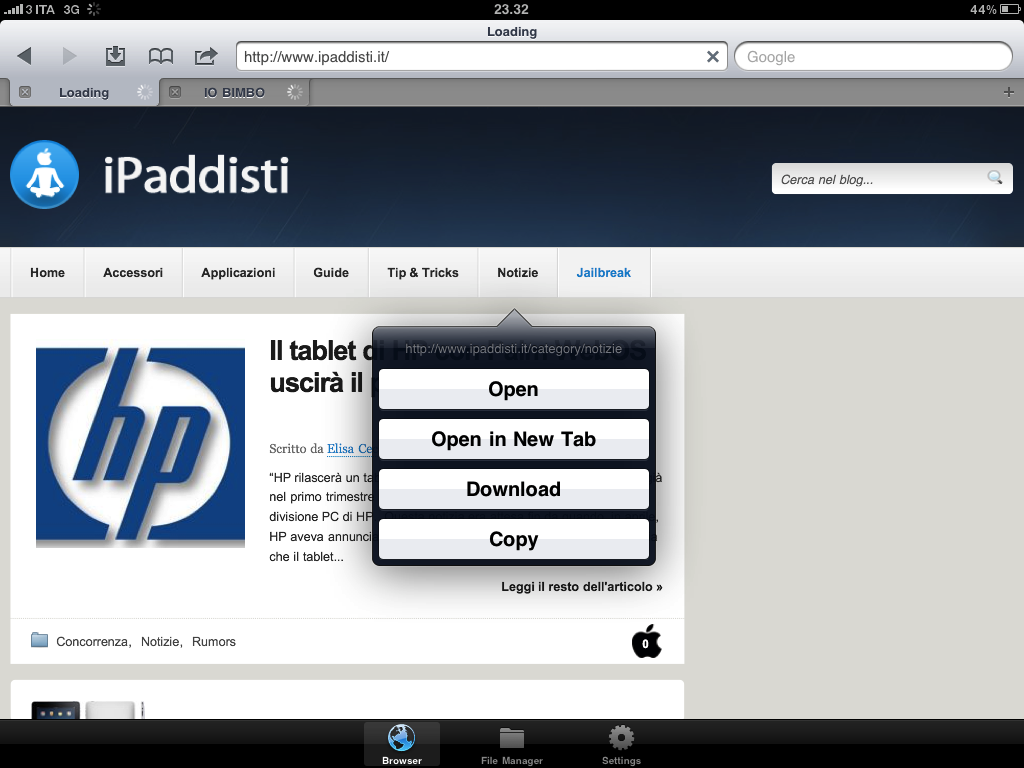Screen dimensions: 1024x768
Task: Switch to the IO BIMBO tab
Action: pyautogui.click(x=234, y=93)
